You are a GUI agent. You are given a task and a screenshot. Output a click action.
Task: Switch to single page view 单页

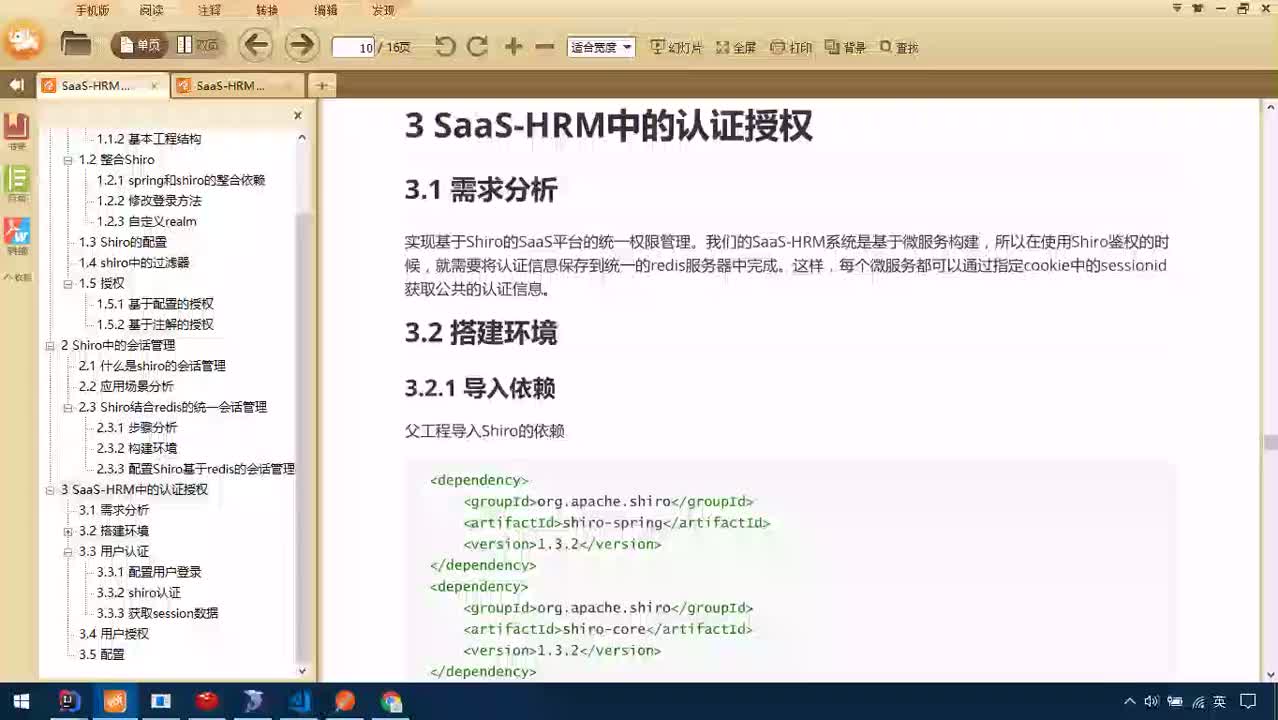pos(141,45)
